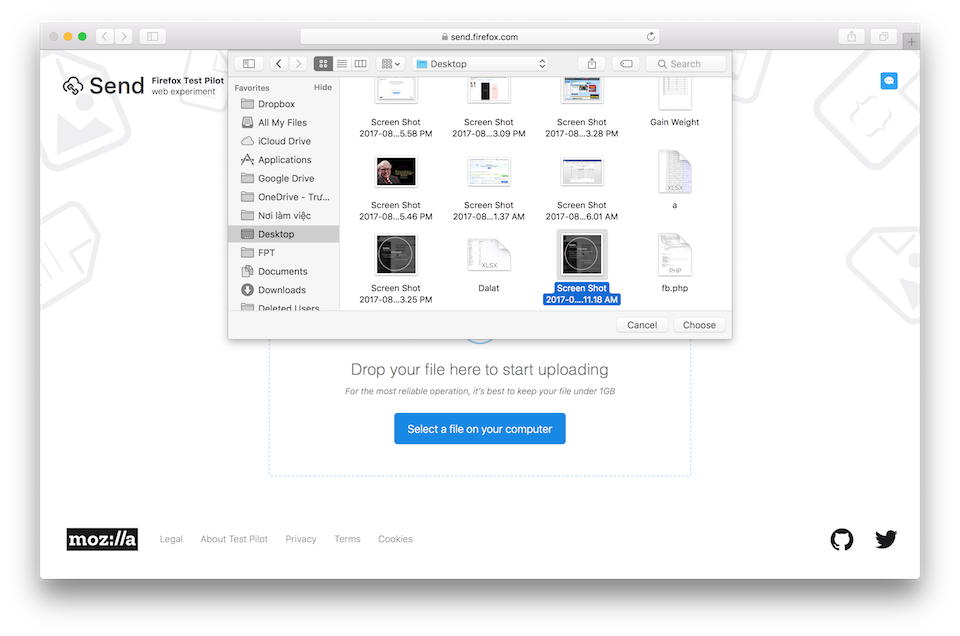Select the Screen Shot 2017-08...6.01 AM file
The width and height of the screenshot is (960, 636).
[582, 187]
